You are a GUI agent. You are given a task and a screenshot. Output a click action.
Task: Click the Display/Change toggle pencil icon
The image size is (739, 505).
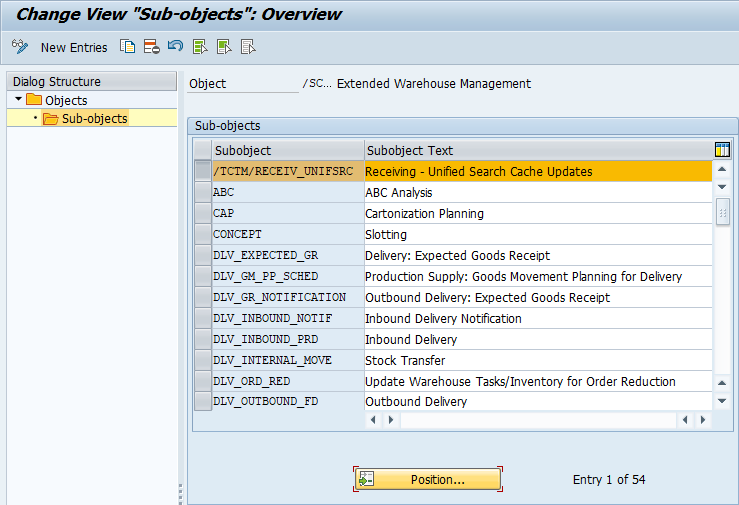pos(19,47)
